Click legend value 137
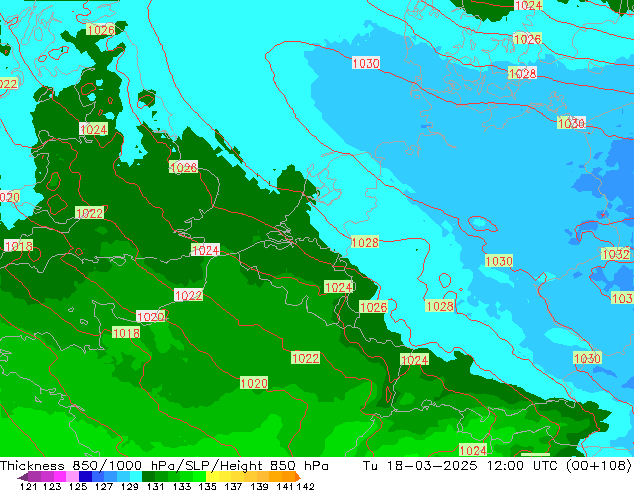This screenshot has width=634, height=490. point(233,486)
